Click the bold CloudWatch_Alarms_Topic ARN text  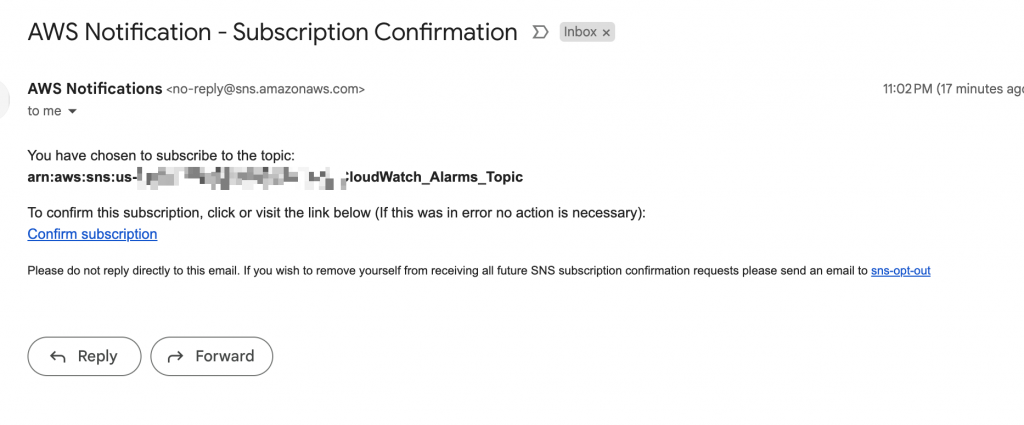click(435, 177)
